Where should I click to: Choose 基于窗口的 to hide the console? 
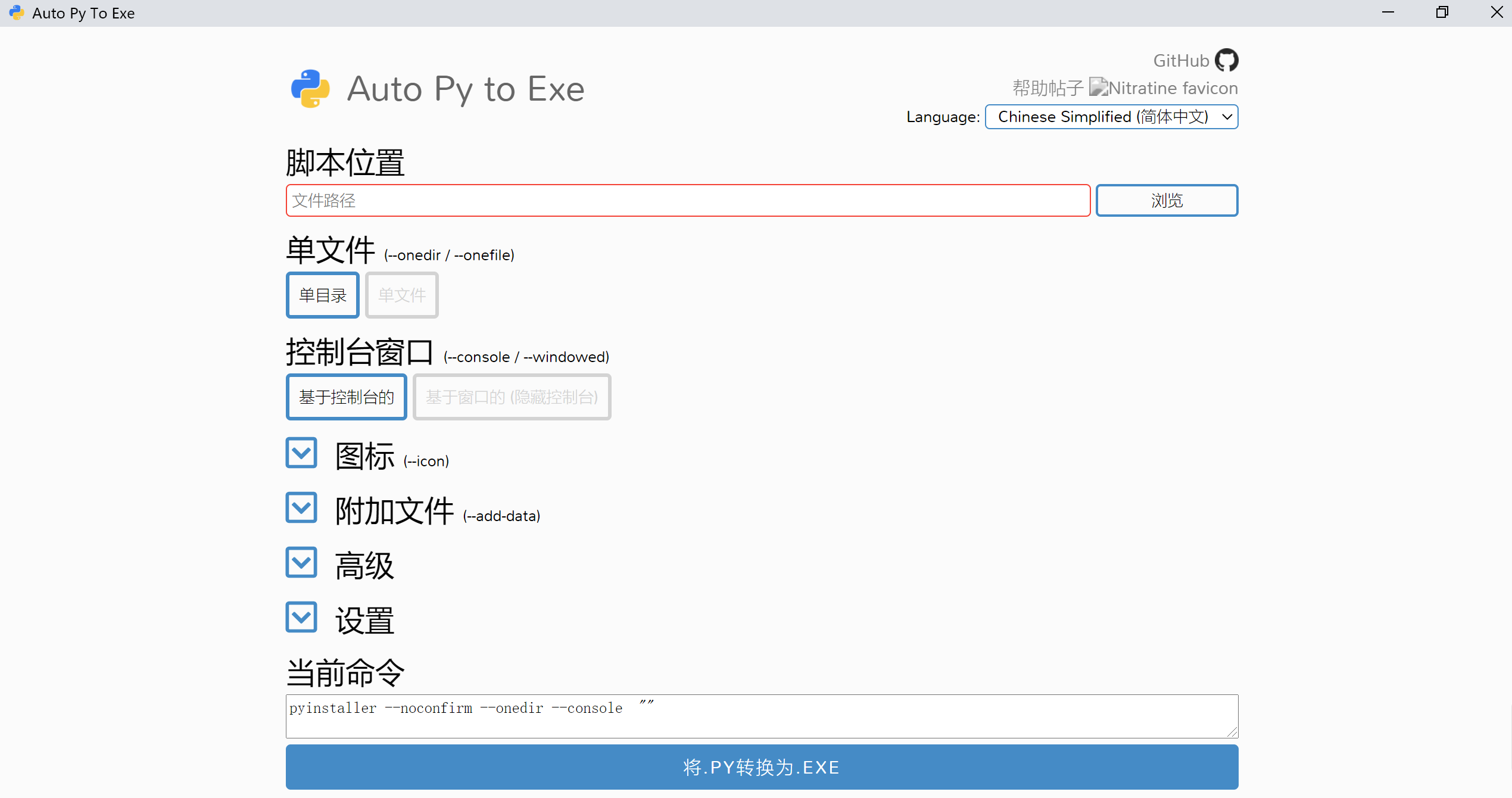point(511,397)
